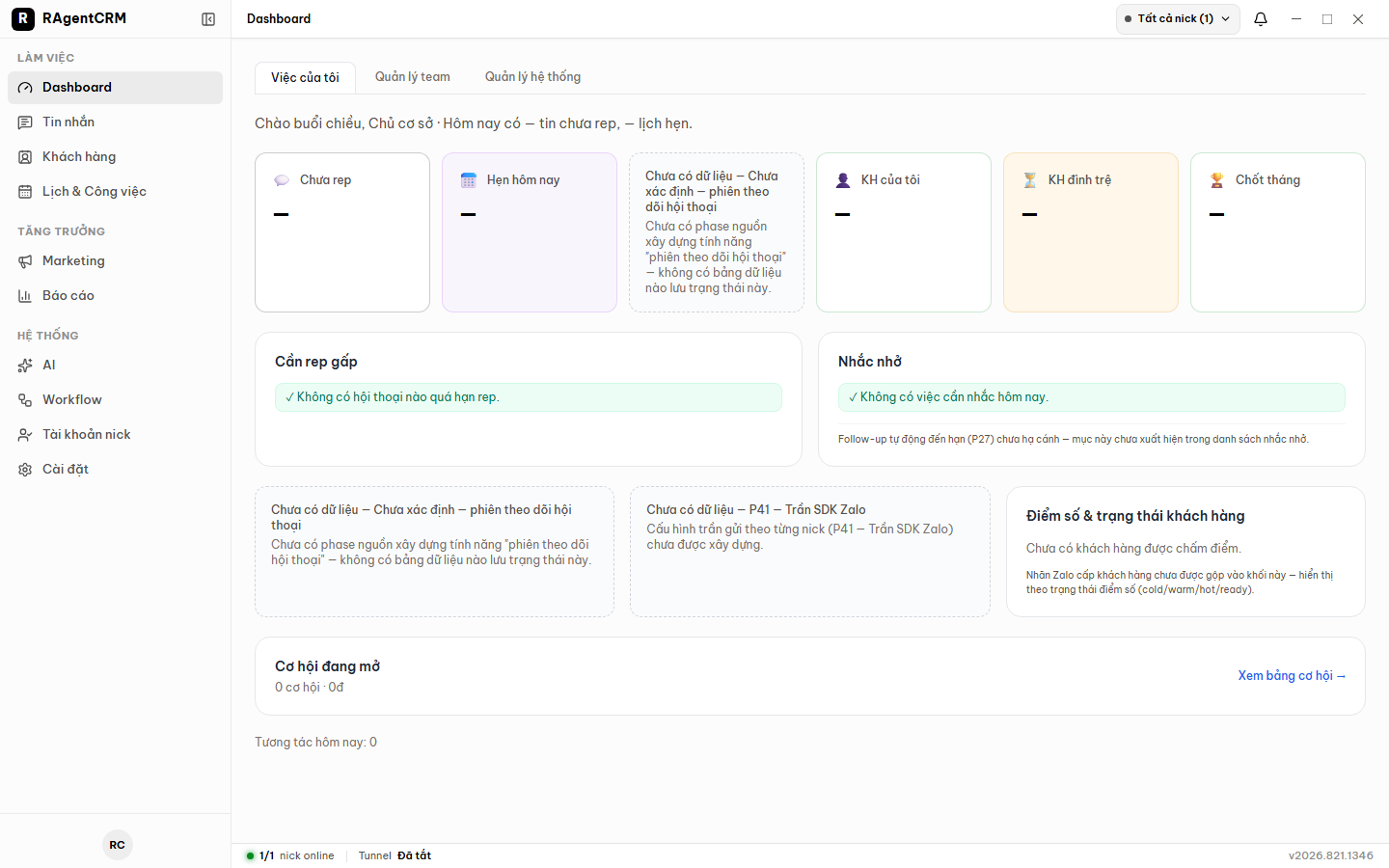The width and height of the screenshot is (1389, 868).
Task: Click the Tài khoản nick user icon
Action: 25,435
